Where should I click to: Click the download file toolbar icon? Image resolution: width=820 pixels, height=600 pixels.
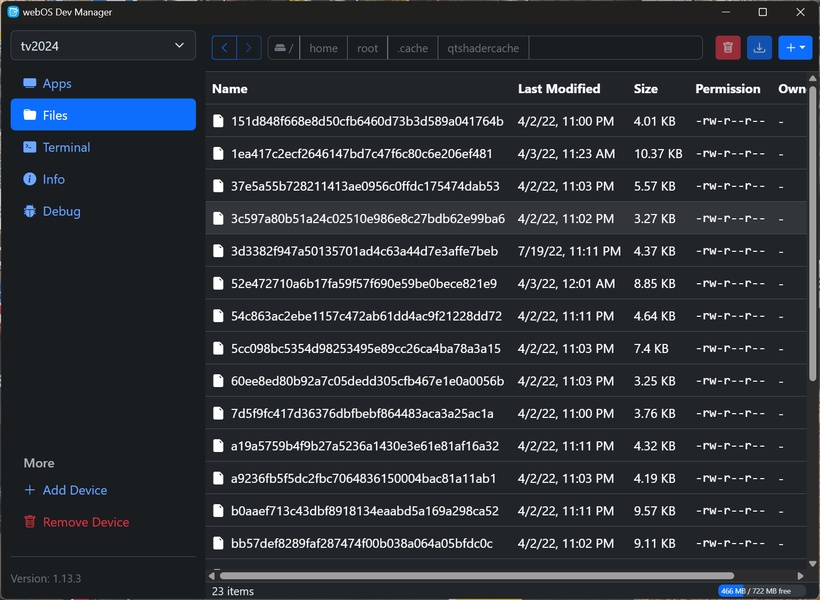point(759,48)
